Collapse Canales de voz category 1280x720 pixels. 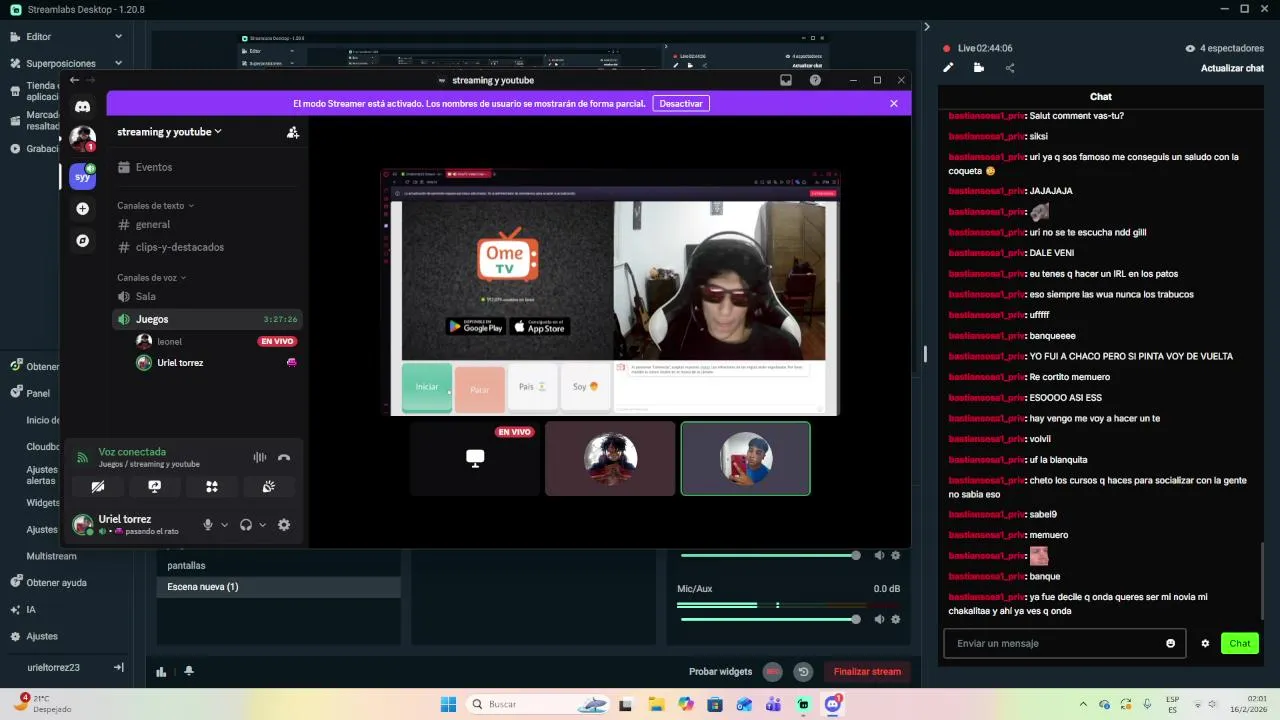point(152,278)
